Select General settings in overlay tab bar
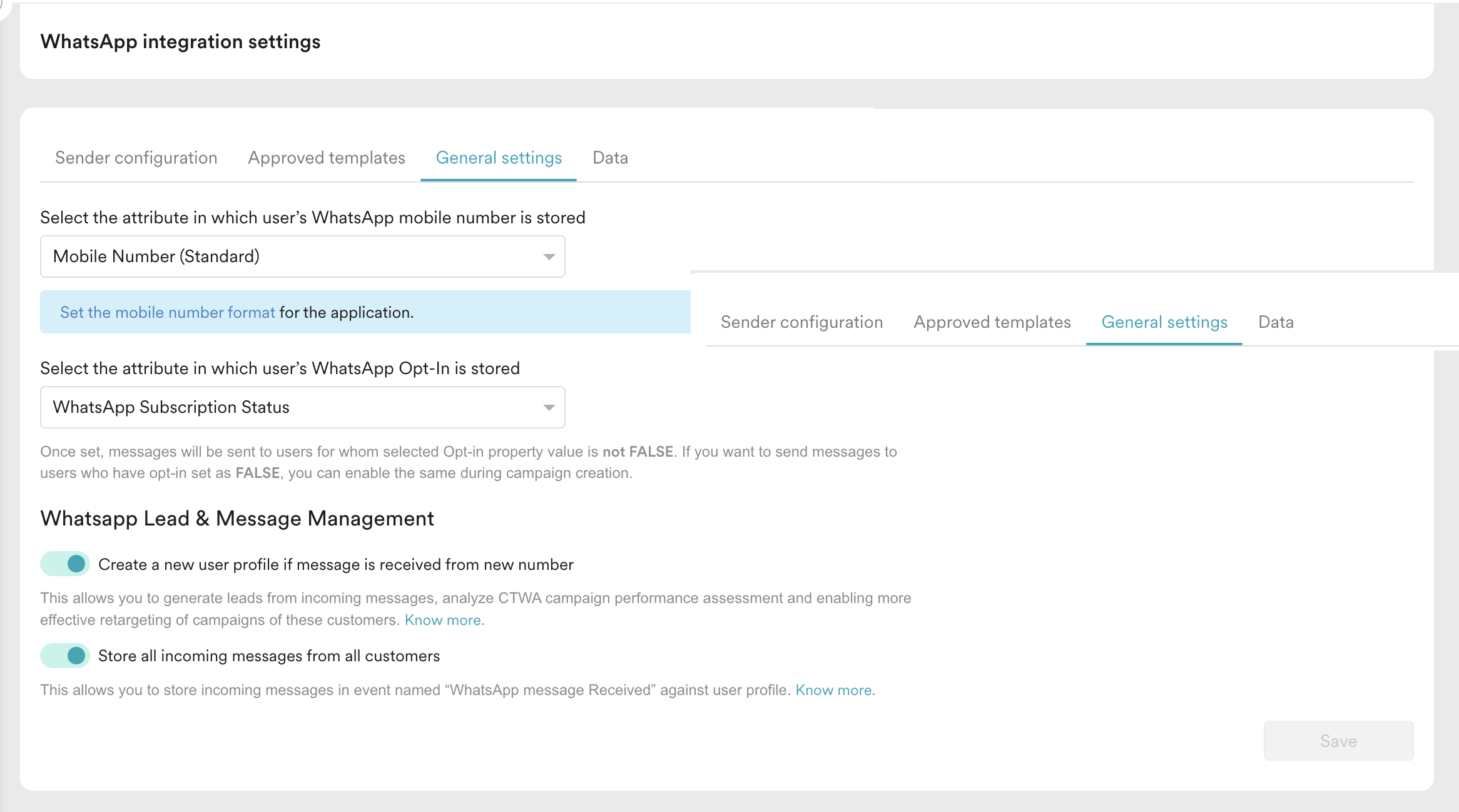1459x812 pixels. tap(1164, 322)
